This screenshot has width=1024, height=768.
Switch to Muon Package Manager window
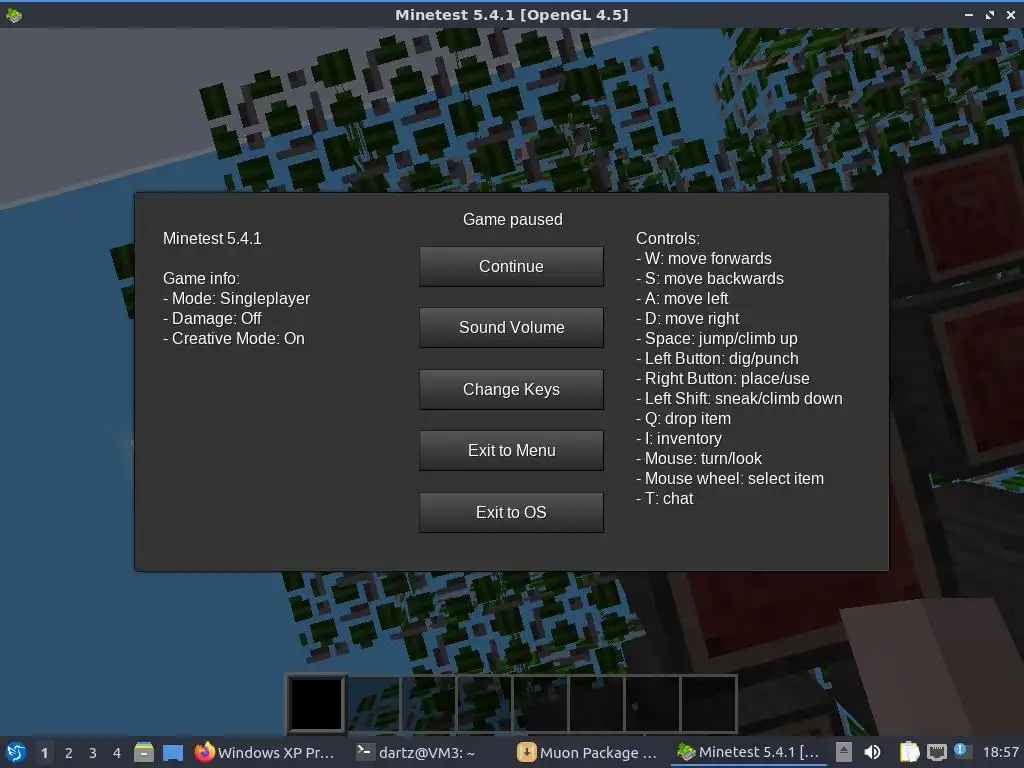point(587,752)
